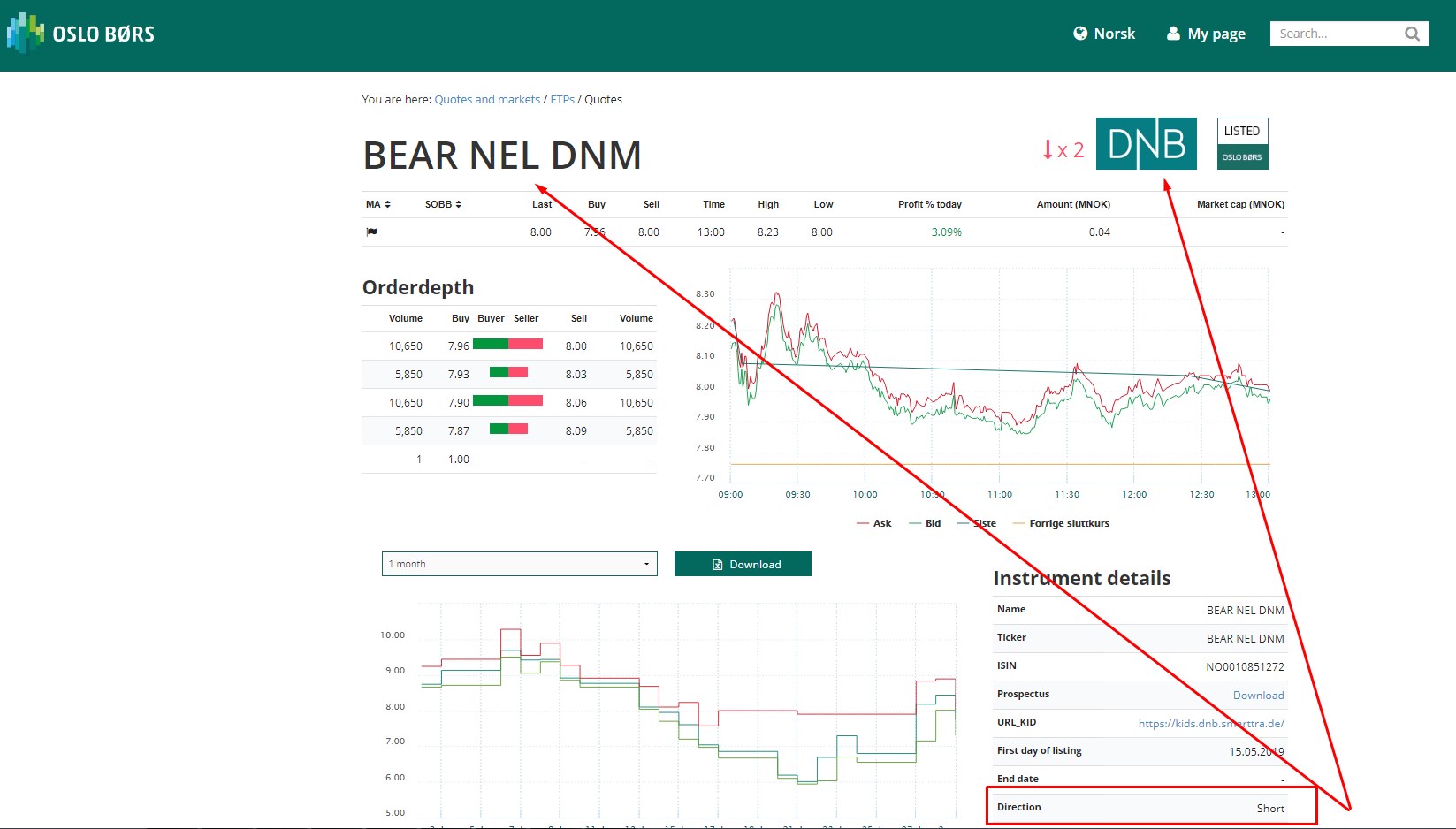Open the MA market selector dropdown
This screenshot has width=1456, height=829.
pyautogui.click(x=378, y=204)
